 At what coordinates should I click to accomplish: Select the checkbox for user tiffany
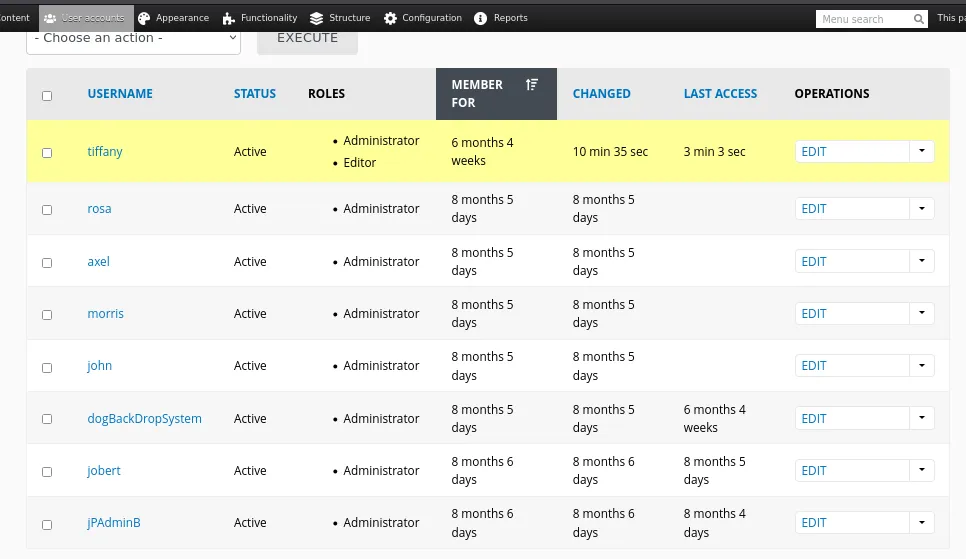47,153
